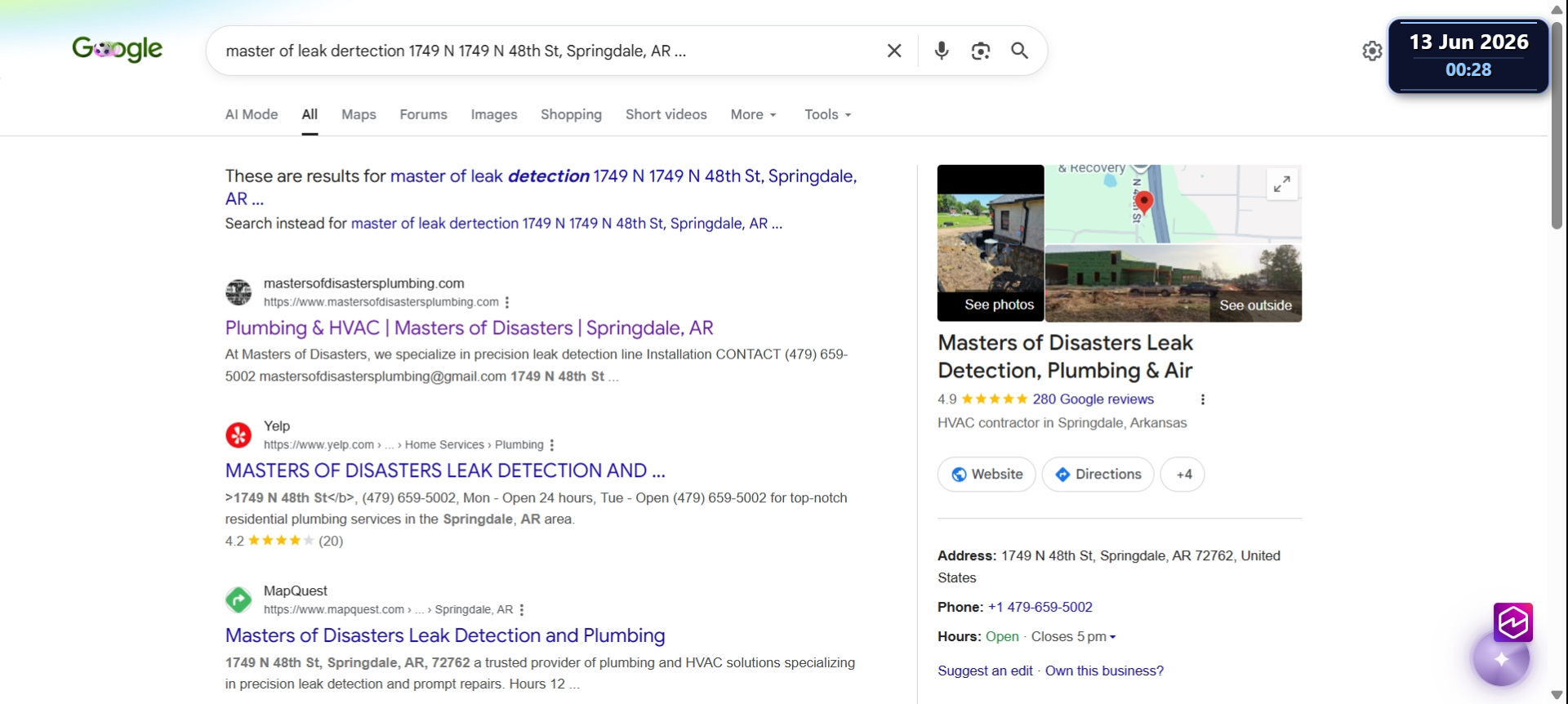
Task: Click the business title 'Masters of Disasters Leak Detection, Plumbing & Air'
Action: [1065, 357]
